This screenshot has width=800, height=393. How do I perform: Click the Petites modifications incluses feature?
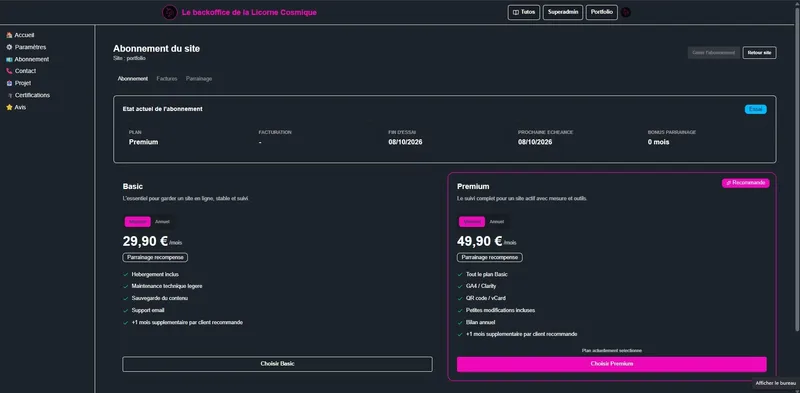[501, 310]
